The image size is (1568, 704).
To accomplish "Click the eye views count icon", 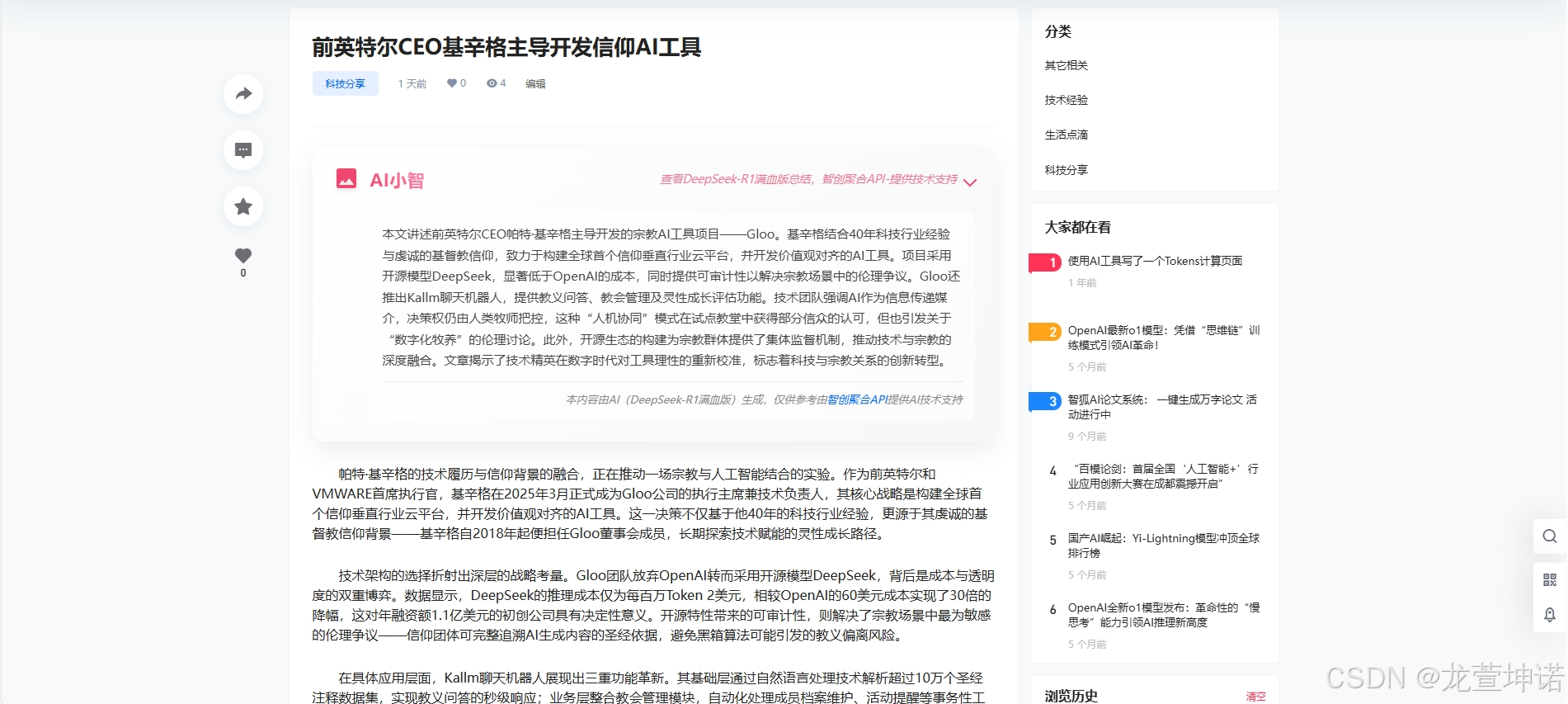I will click(x=496, y=83).
